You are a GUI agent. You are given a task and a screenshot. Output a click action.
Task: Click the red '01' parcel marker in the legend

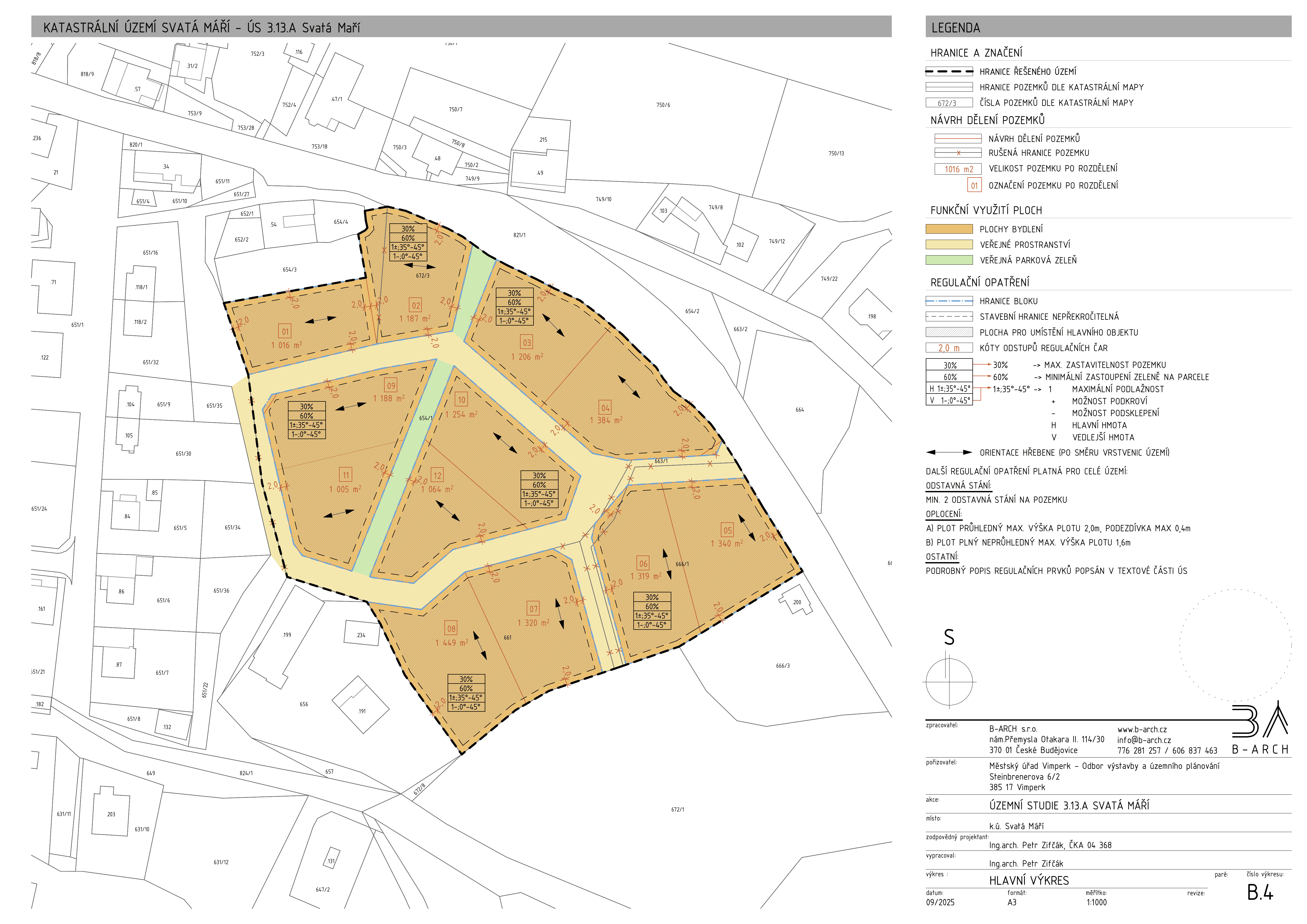click(x=974, y=185)
